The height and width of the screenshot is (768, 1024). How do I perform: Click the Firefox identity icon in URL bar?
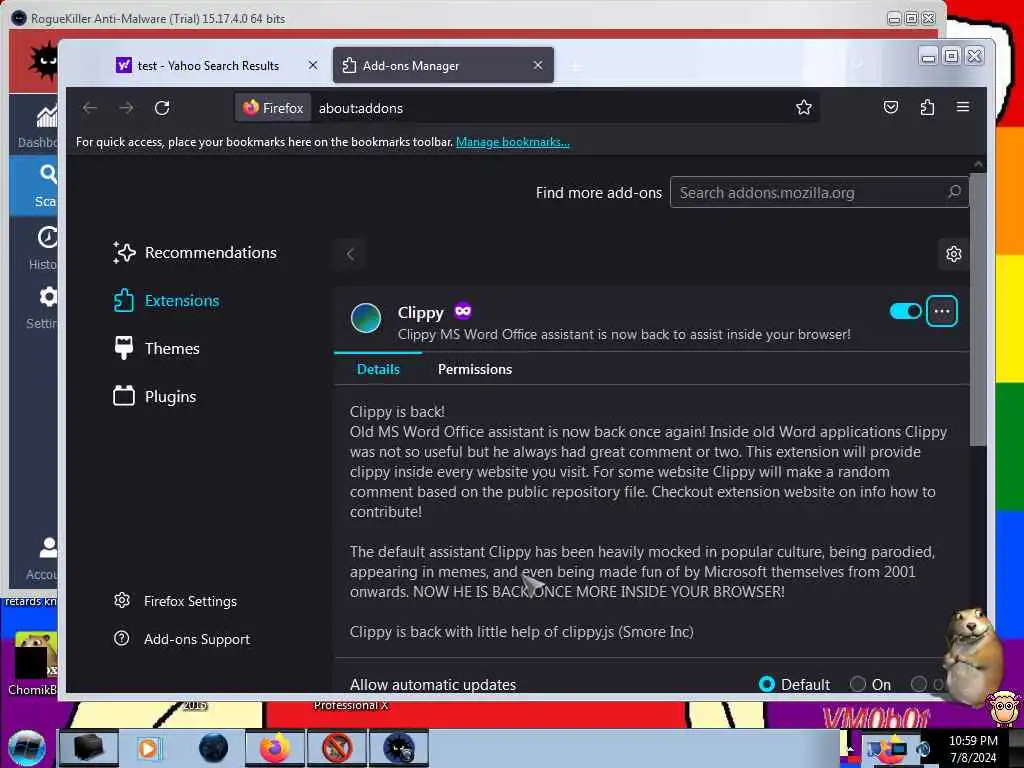pyautogui.click(x=273, y=108)
